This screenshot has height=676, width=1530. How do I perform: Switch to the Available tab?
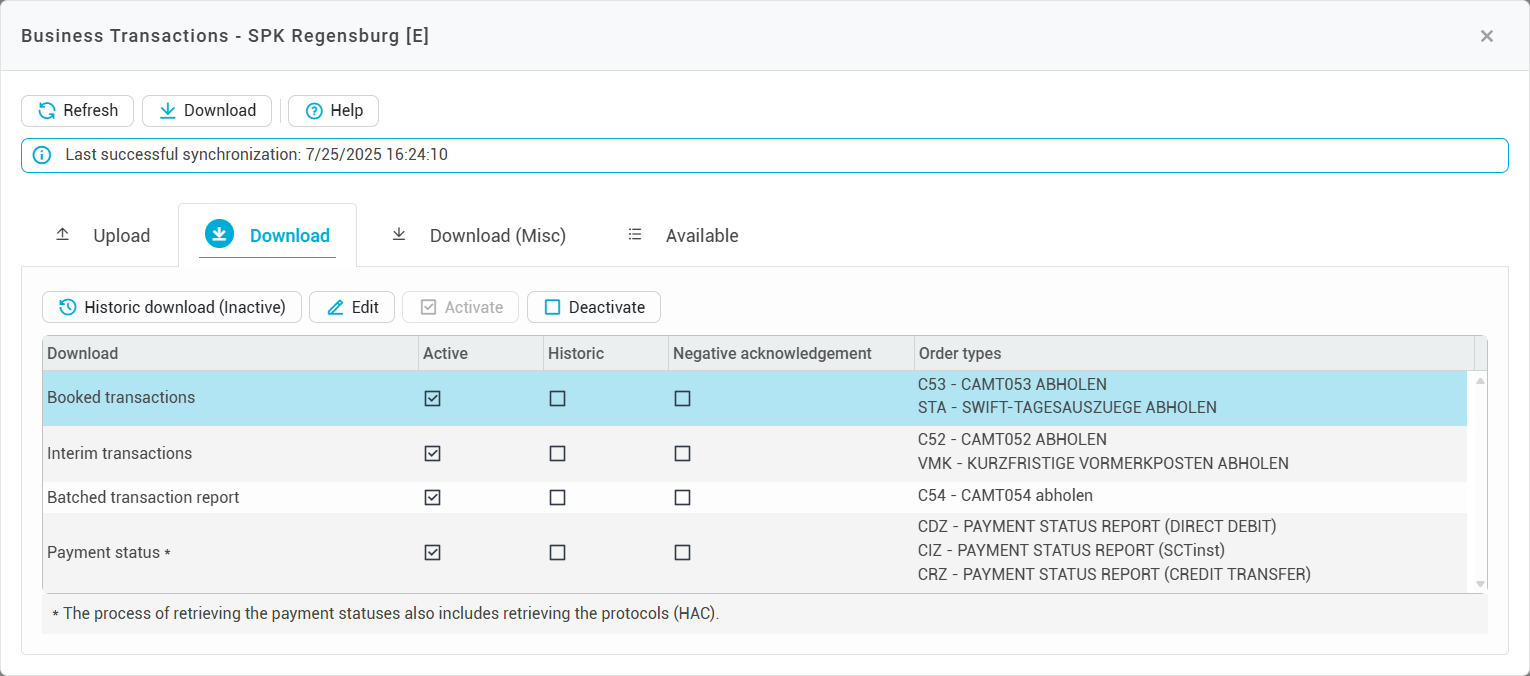683,236
